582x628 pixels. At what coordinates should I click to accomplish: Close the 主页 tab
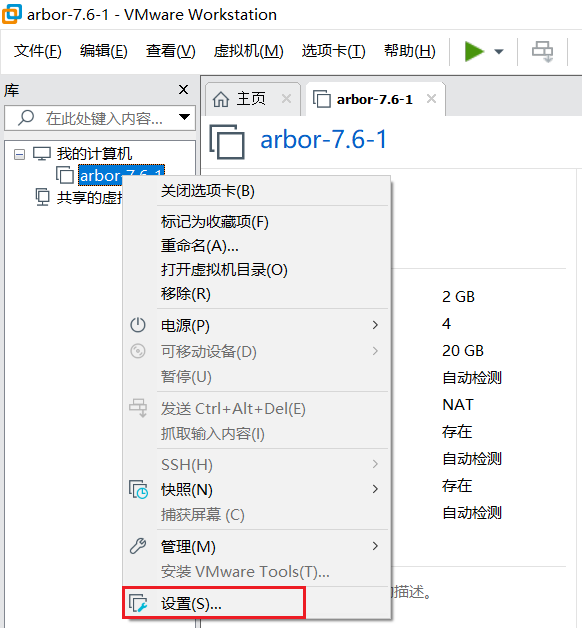pos(286,99)
